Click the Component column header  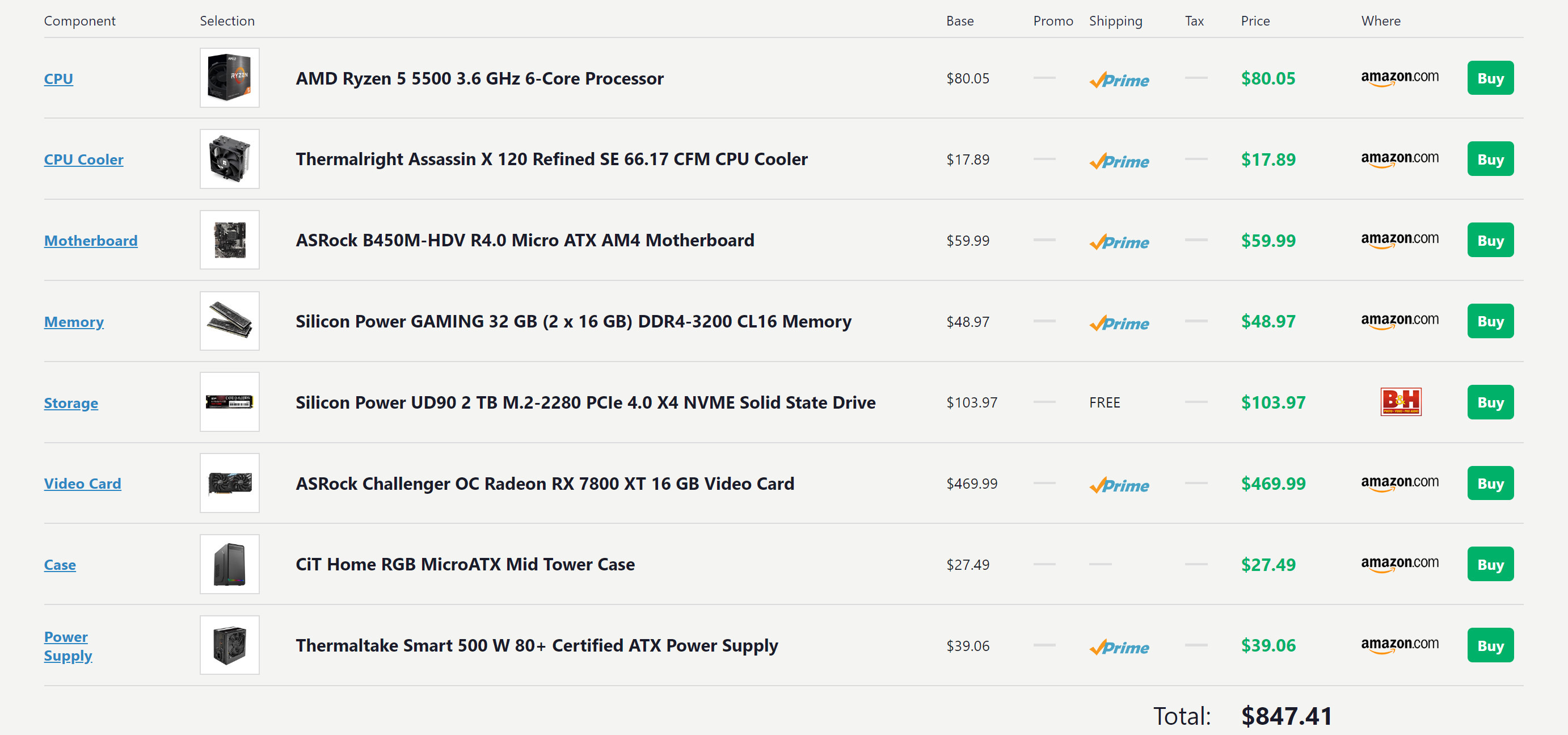pyautogui.click(x=79, y=22)
